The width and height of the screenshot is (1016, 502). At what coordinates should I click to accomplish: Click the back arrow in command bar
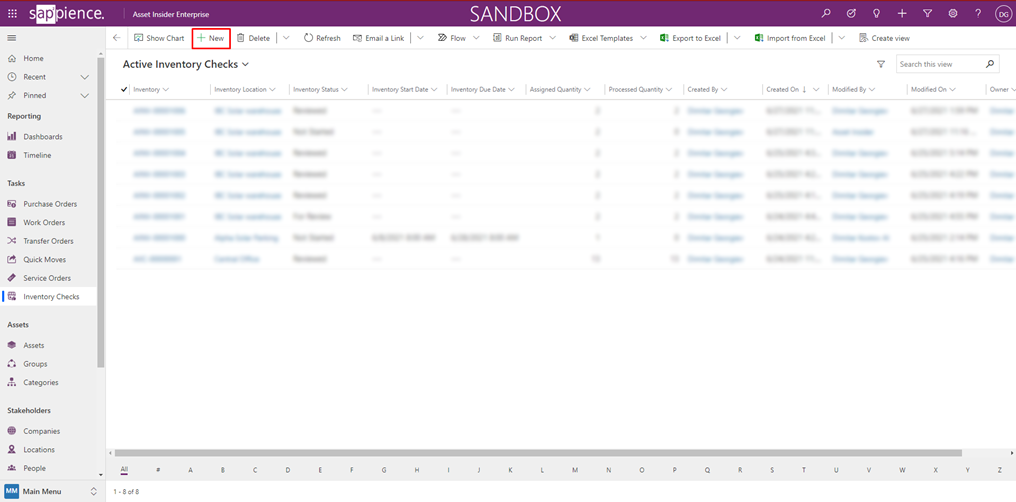[x=117, y=38]
